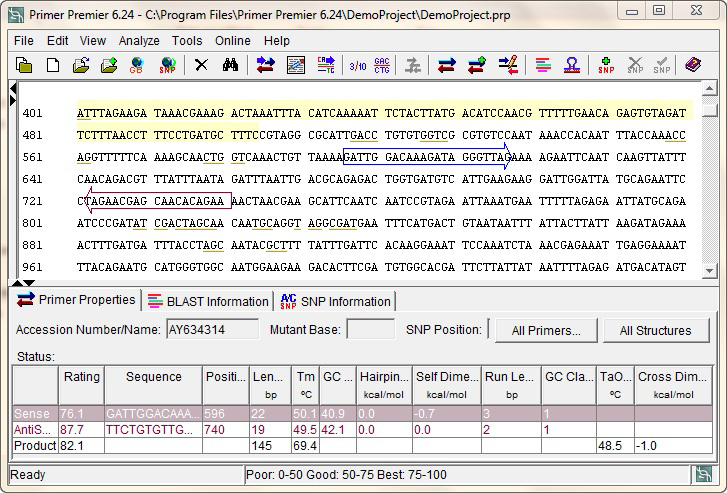Open the Tools menu
Screen dimensions: 727x493
point(187,41)
